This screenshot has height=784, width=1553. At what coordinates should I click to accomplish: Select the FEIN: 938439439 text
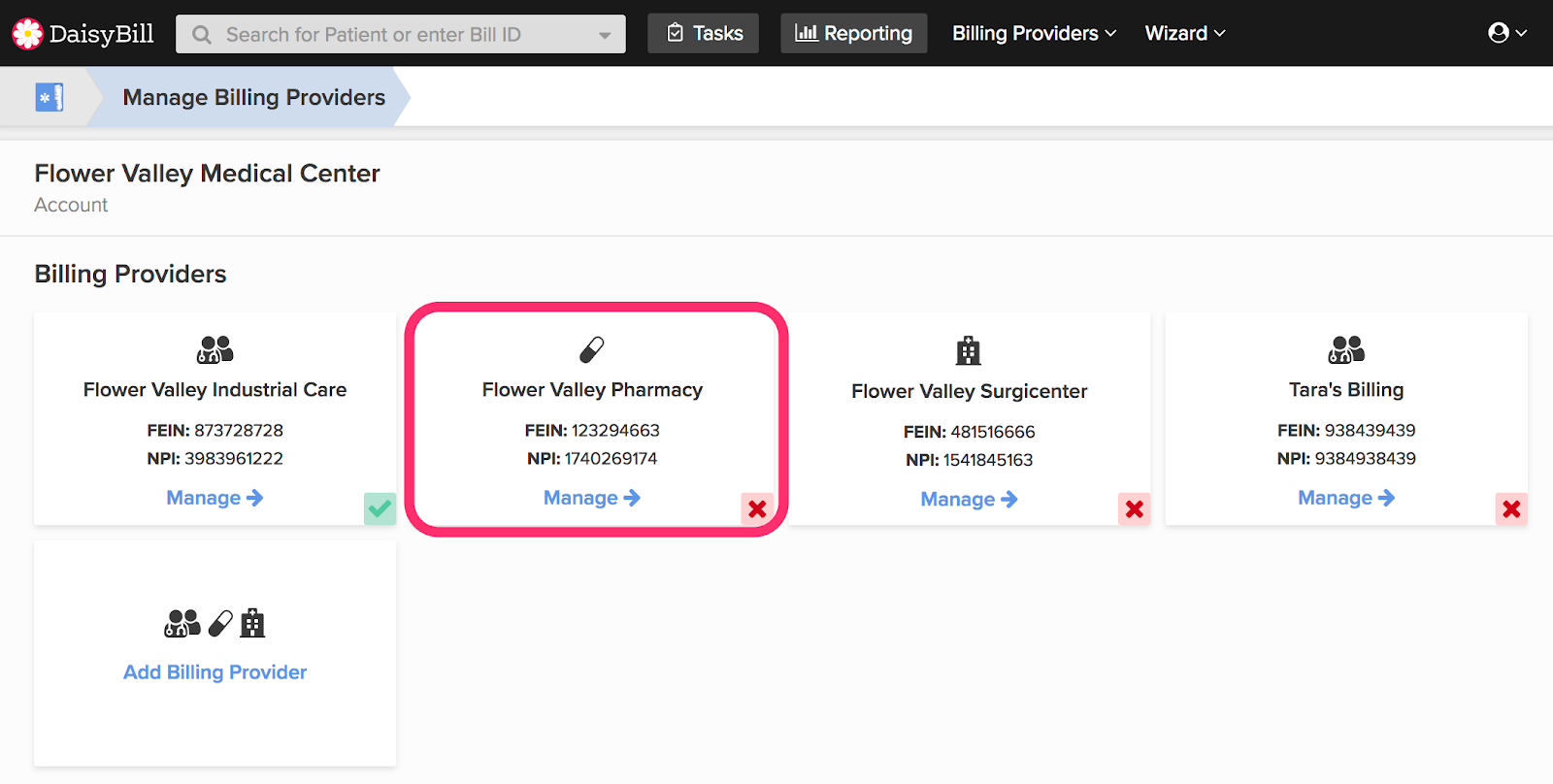coord(1346,430)
